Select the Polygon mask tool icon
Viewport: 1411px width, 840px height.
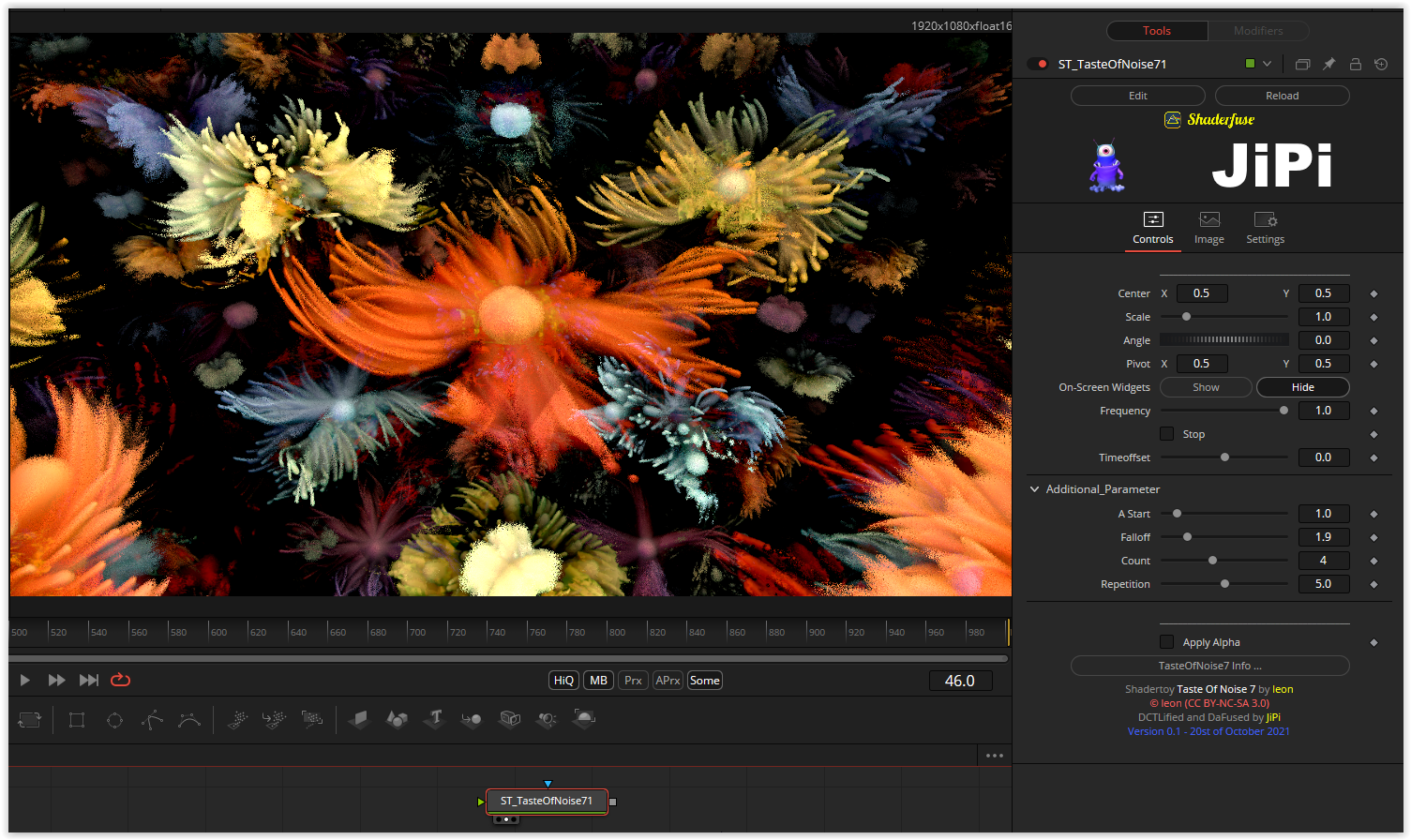(x=152, y=720)
